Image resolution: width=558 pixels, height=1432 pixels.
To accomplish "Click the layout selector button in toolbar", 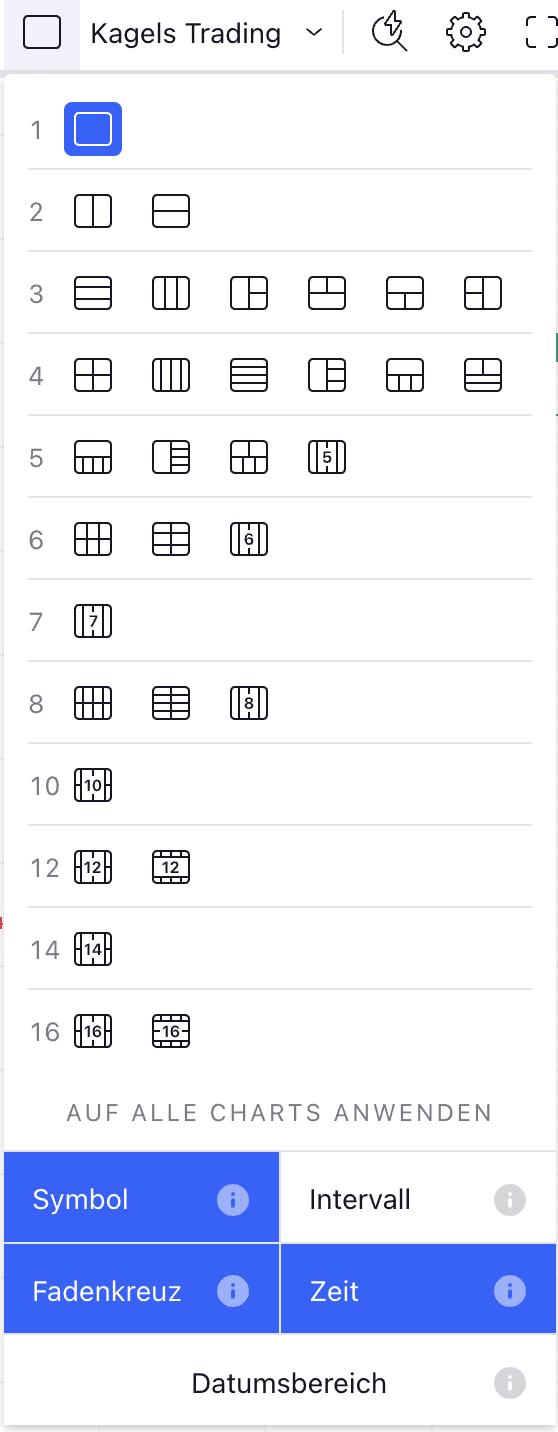I will tap(41, 33).
